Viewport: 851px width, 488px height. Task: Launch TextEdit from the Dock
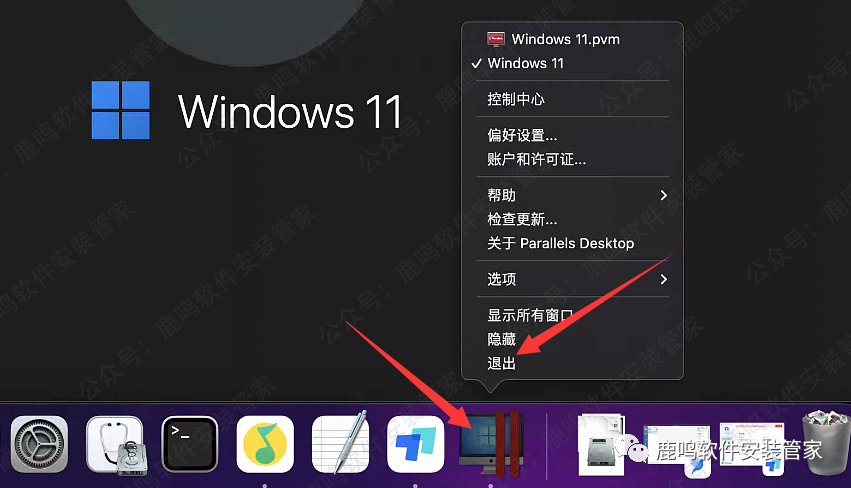click(x=340, y=443)
